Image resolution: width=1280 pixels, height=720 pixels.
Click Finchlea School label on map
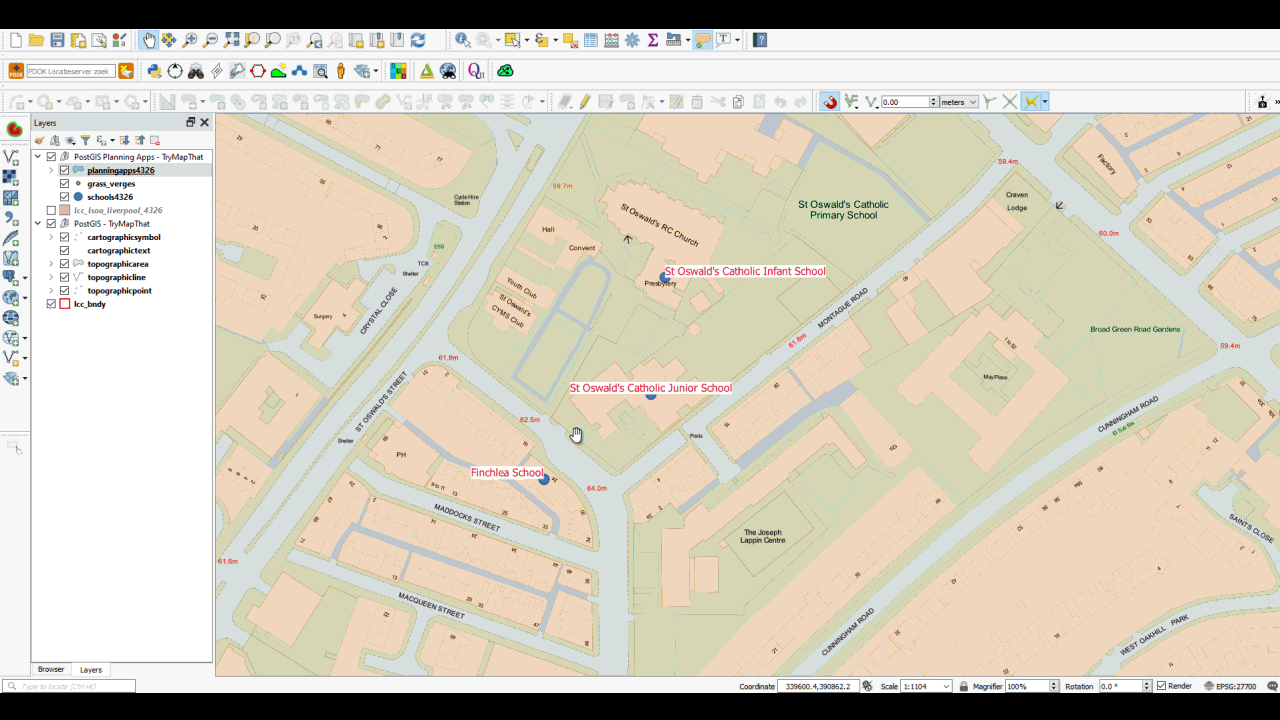(x=507, y=473)
